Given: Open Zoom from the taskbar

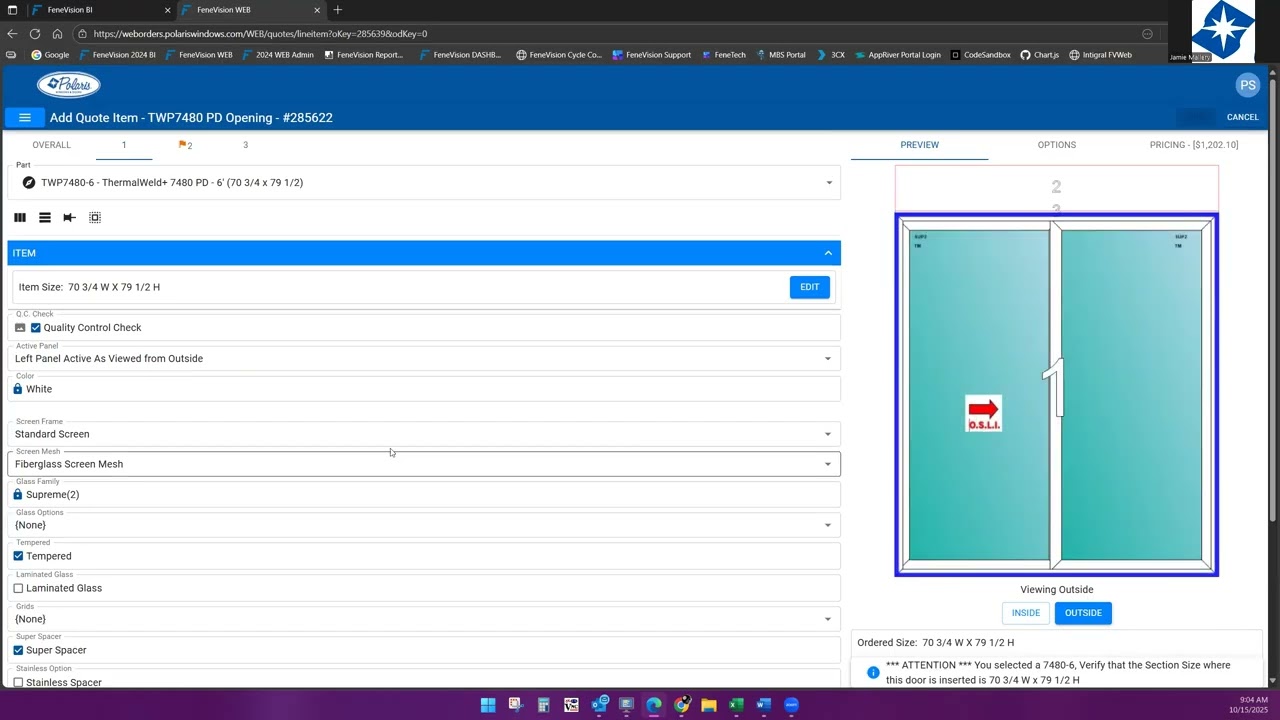Looking at the screenshot, I should (x=791, y=705).
